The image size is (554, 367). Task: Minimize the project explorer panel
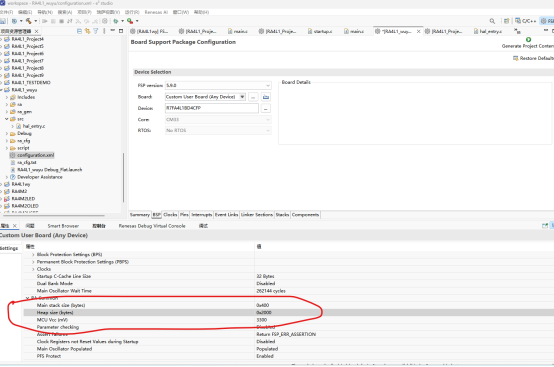[112, 31]
